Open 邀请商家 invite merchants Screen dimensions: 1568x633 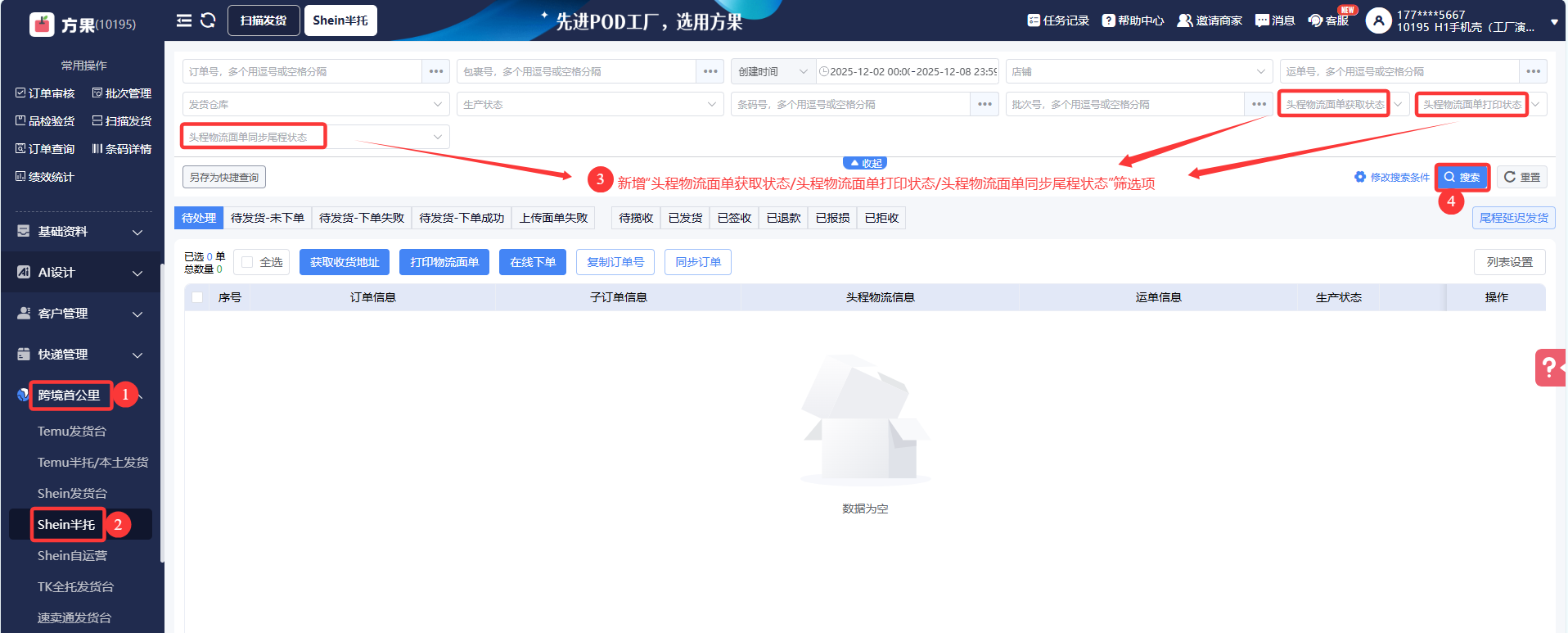point(1210,20)
